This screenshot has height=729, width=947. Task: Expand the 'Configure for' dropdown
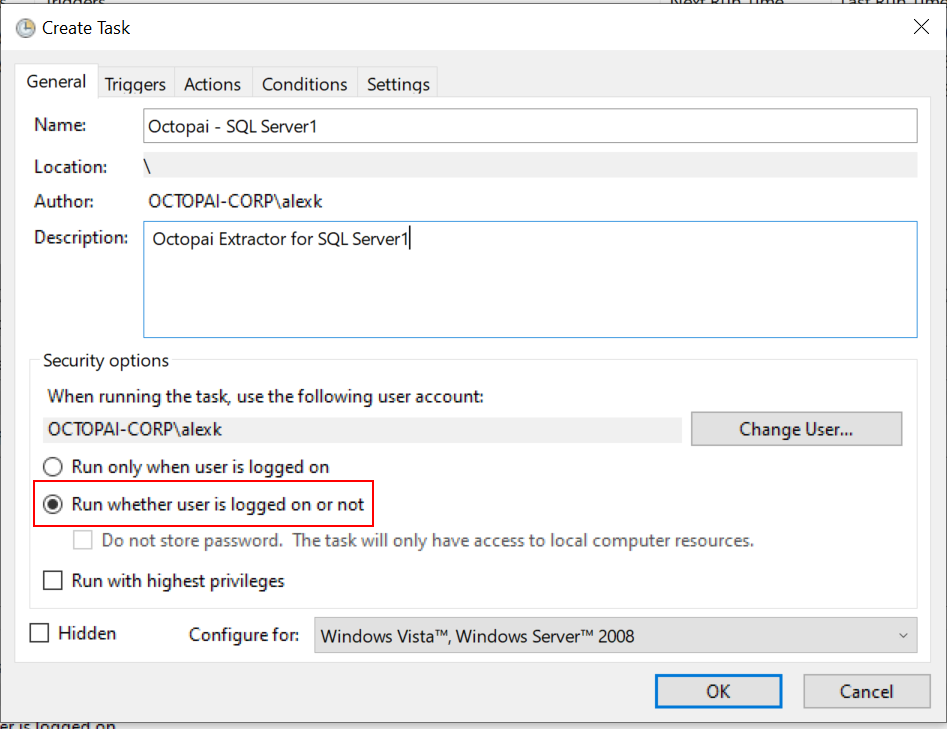[x=615, y=636]
